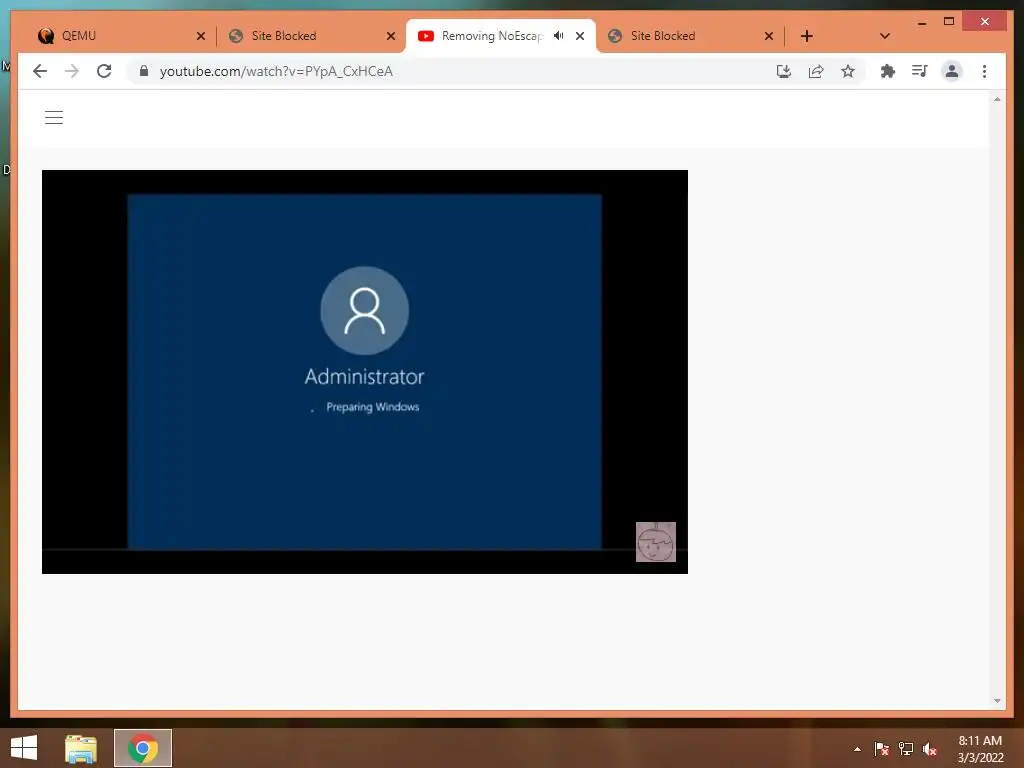View site security lock information
Screen dimensions: 1024x768
click(x=144, y=71)
